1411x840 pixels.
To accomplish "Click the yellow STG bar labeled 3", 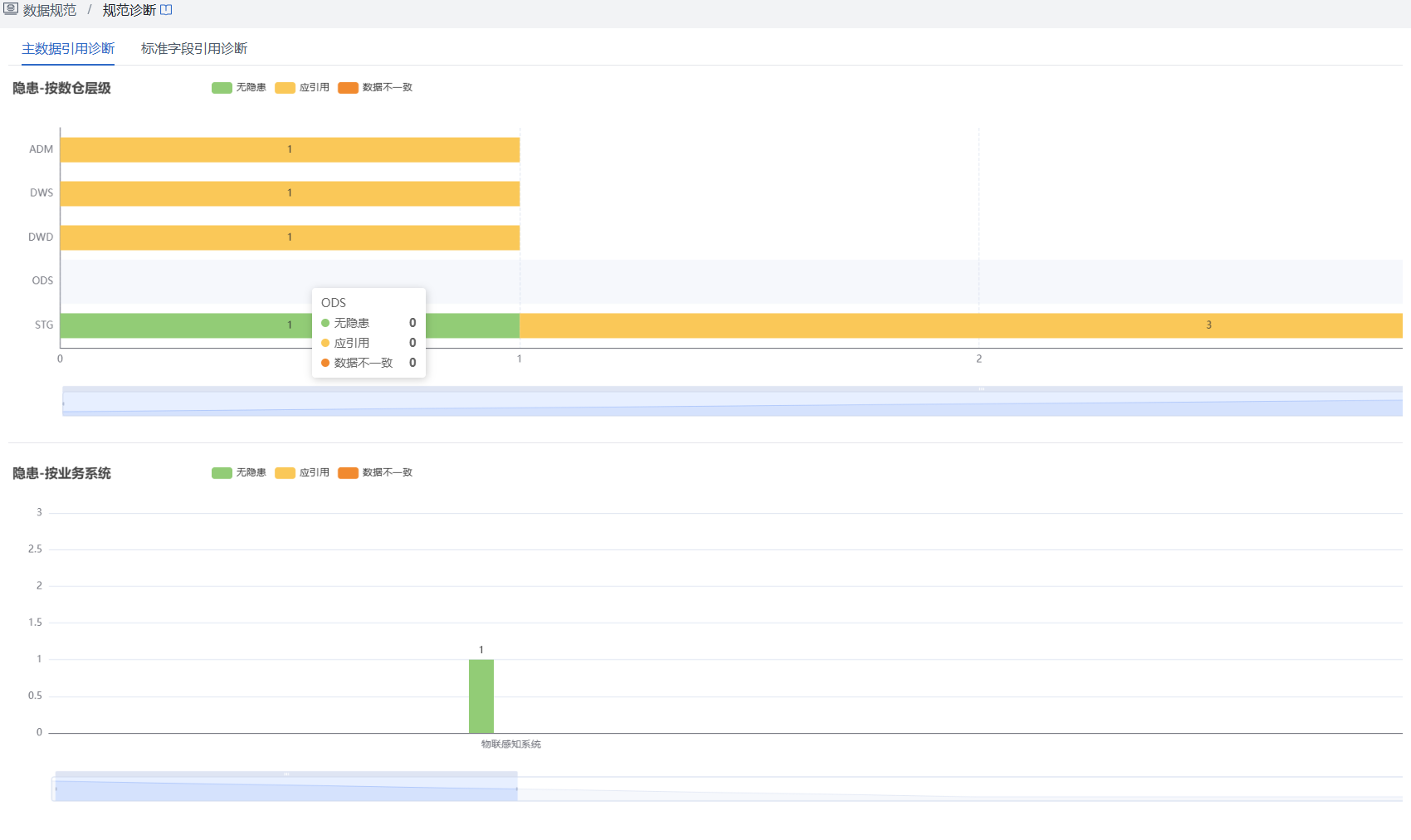I will pyautogui.click(x=961, y=325).
